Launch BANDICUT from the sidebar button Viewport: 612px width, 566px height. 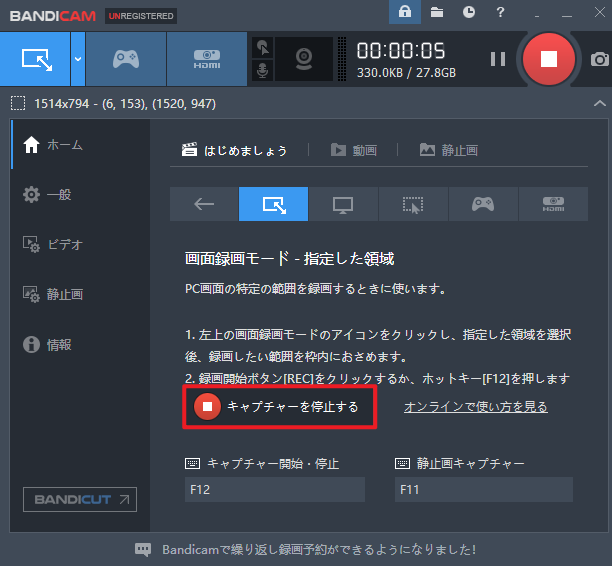point(80,499)
